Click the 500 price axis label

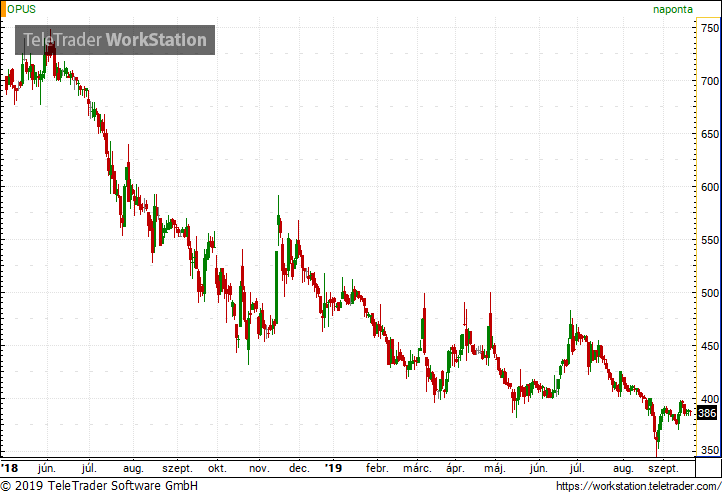[x=710, y=293]
